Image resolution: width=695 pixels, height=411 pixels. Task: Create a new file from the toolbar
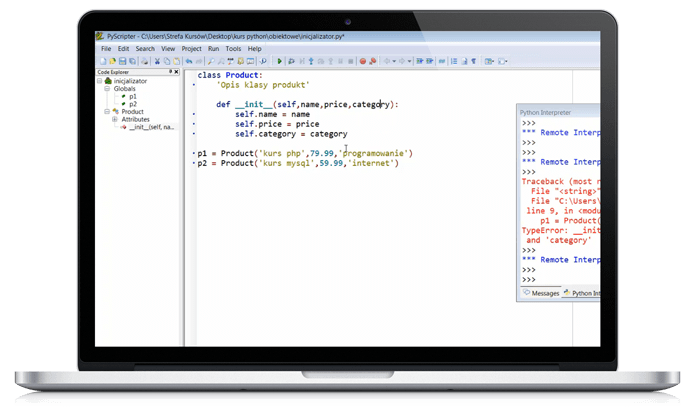tap(103, 61)
